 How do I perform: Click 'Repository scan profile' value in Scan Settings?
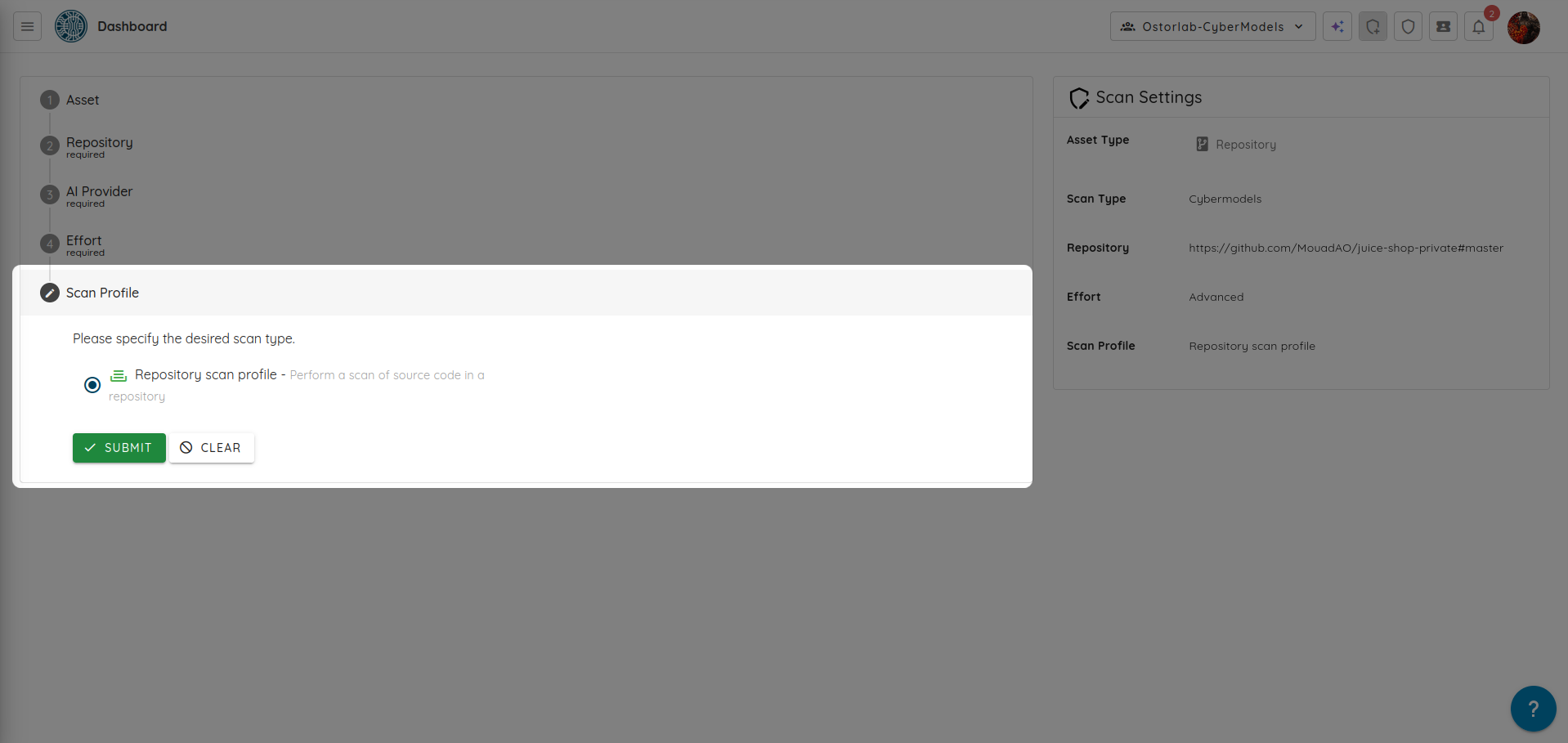click(1252, 346)
